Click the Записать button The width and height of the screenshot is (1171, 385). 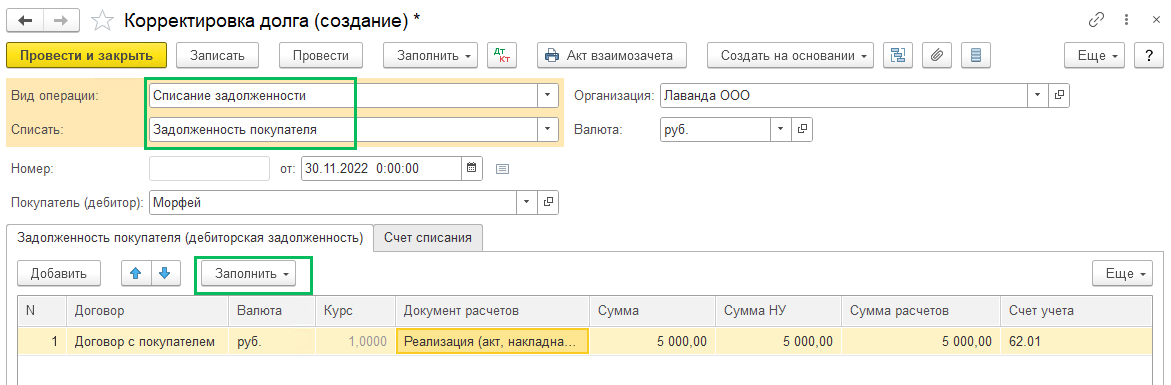217,55
